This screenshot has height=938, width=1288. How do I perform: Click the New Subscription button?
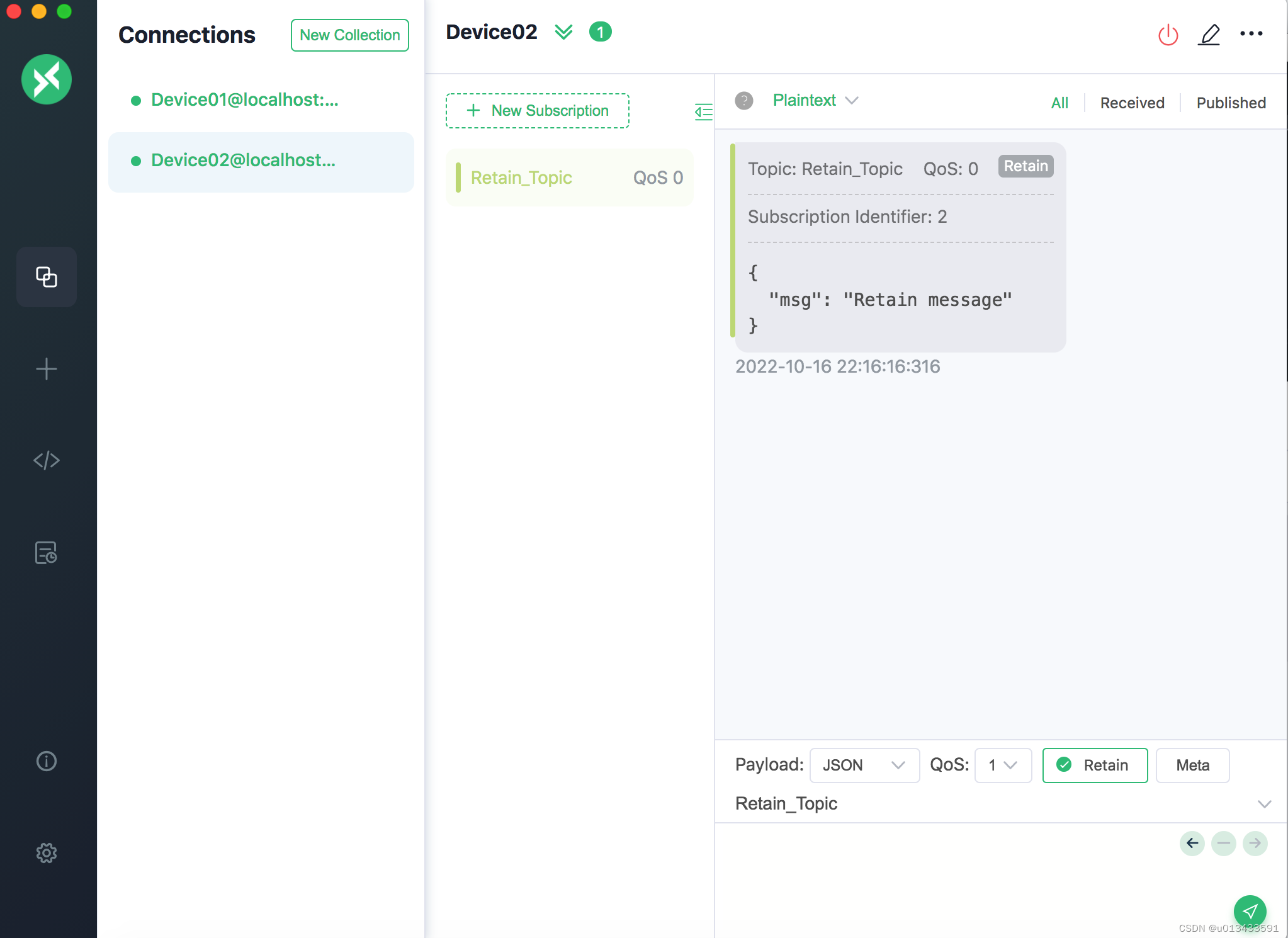[537, 111]
